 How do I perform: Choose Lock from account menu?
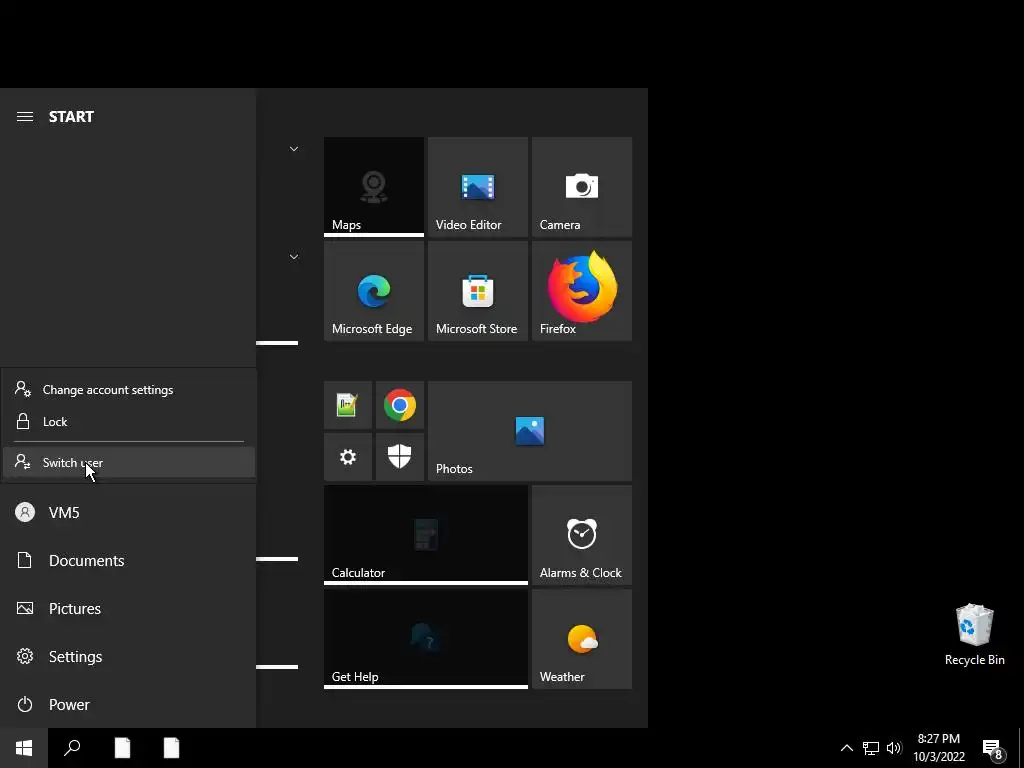click(x=129, y=422)
